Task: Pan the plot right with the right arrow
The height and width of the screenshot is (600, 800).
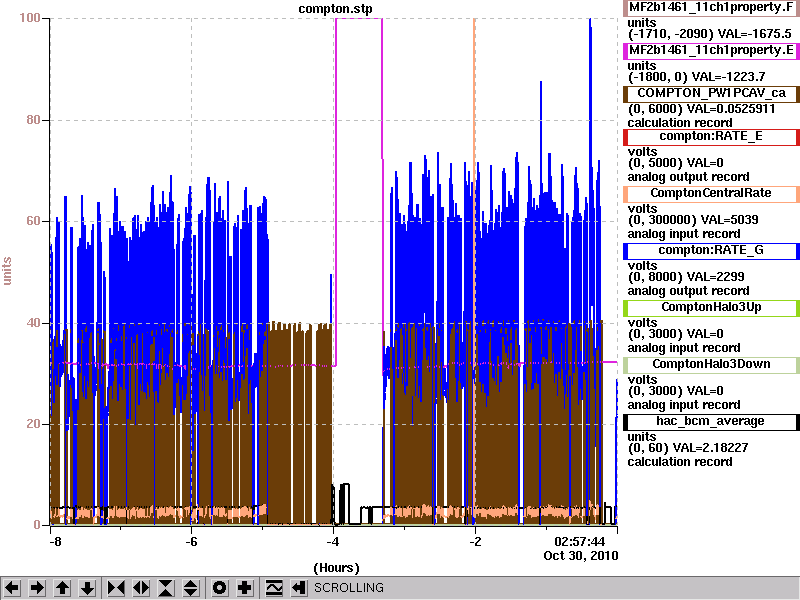Action: coord(37,588)
